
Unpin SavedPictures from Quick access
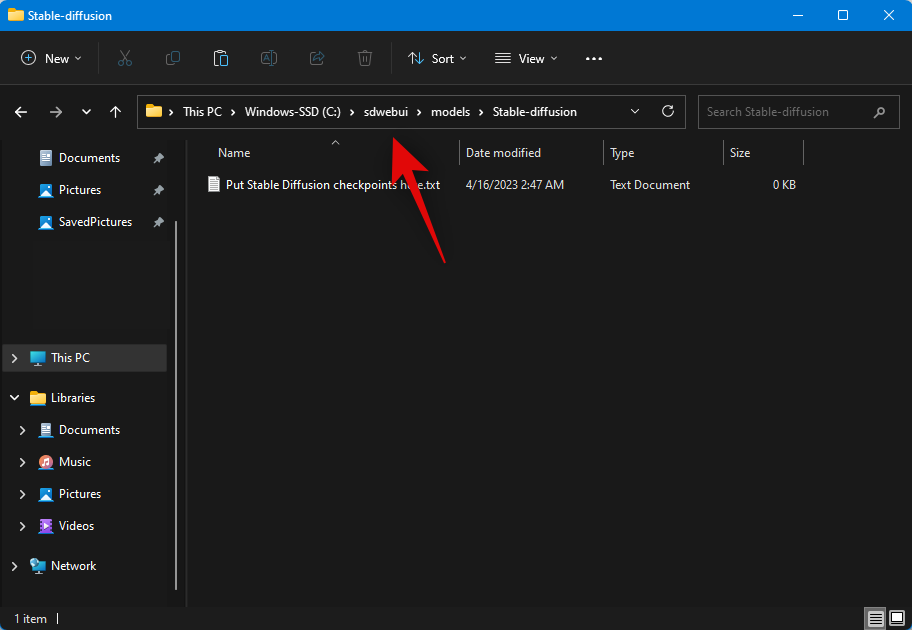pyautogui.click(x=158, y=222)
